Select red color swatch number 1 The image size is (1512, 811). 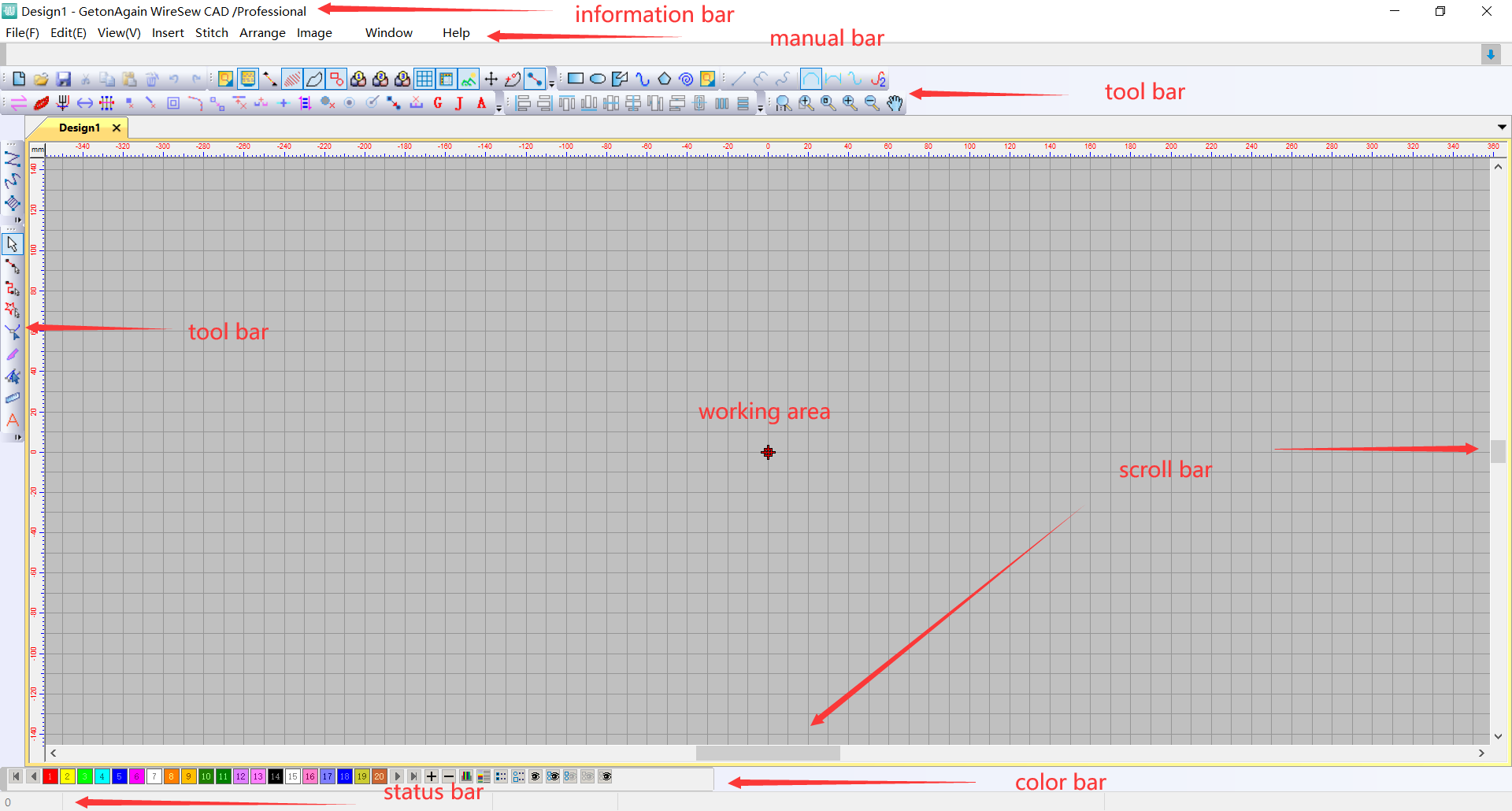pyautogui.click(x=50, y=776)
